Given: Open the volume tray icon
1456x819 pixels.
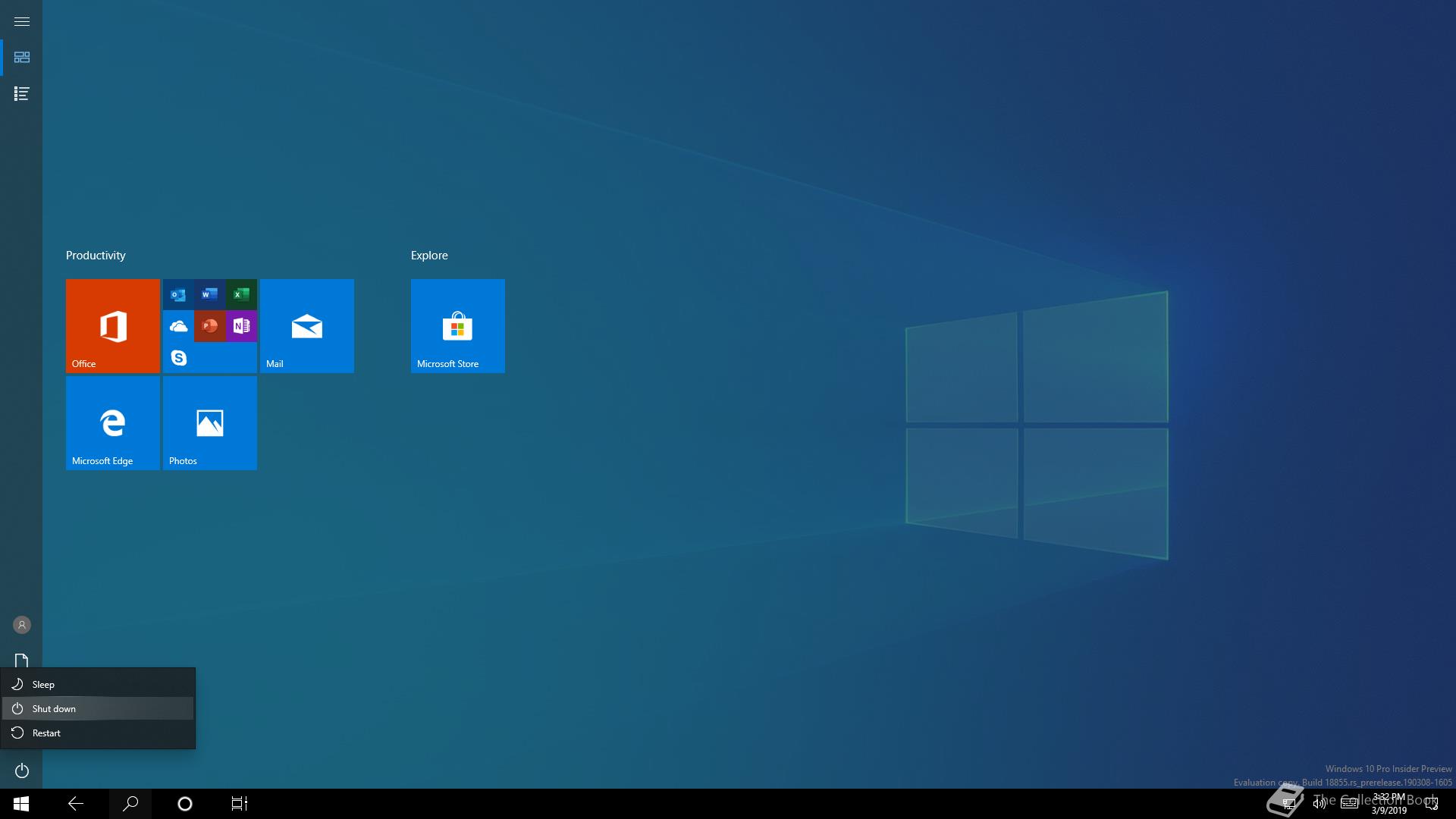Looking at the screenshot, I should [1319, 804].
